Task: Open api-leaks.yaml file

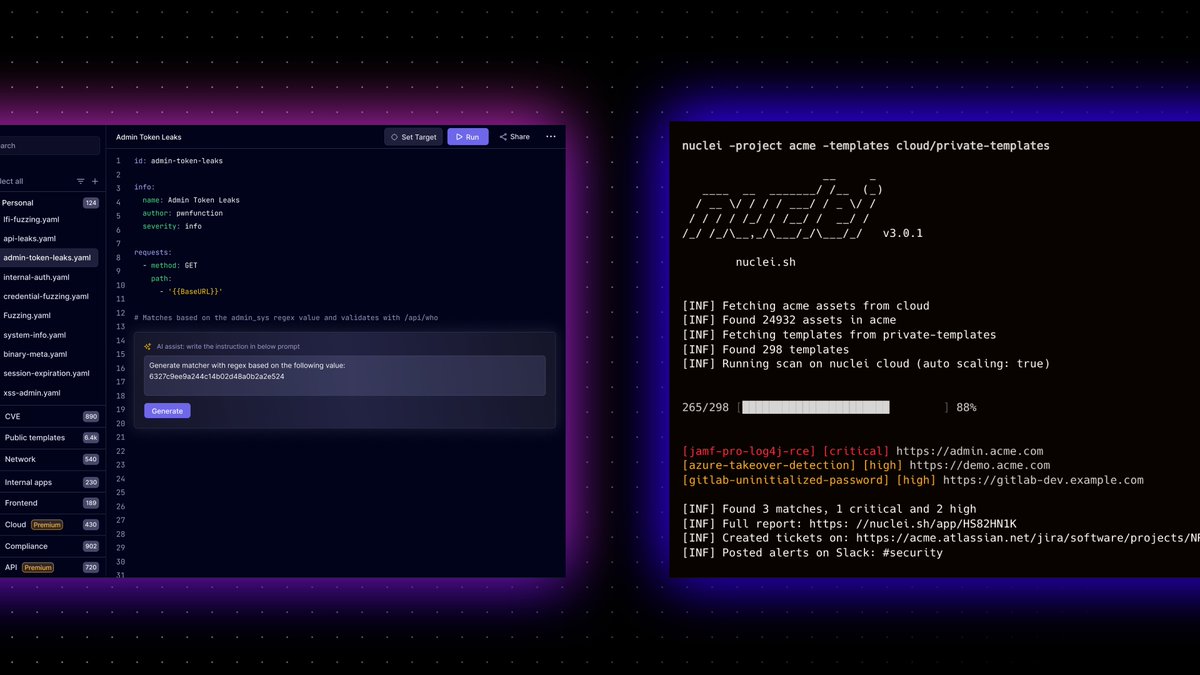Action: point(30,239)
